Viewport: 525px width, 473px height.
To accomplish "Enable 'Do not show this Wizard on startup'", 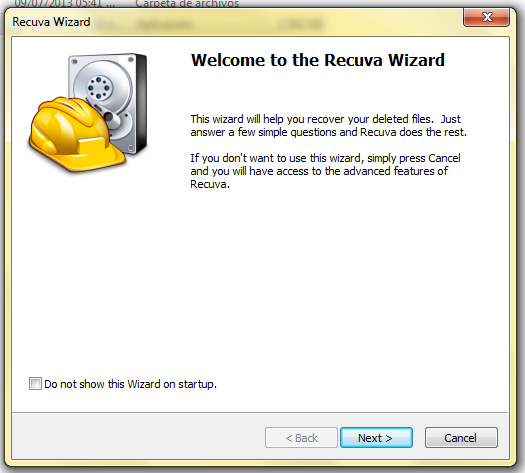I will point(35,384).
